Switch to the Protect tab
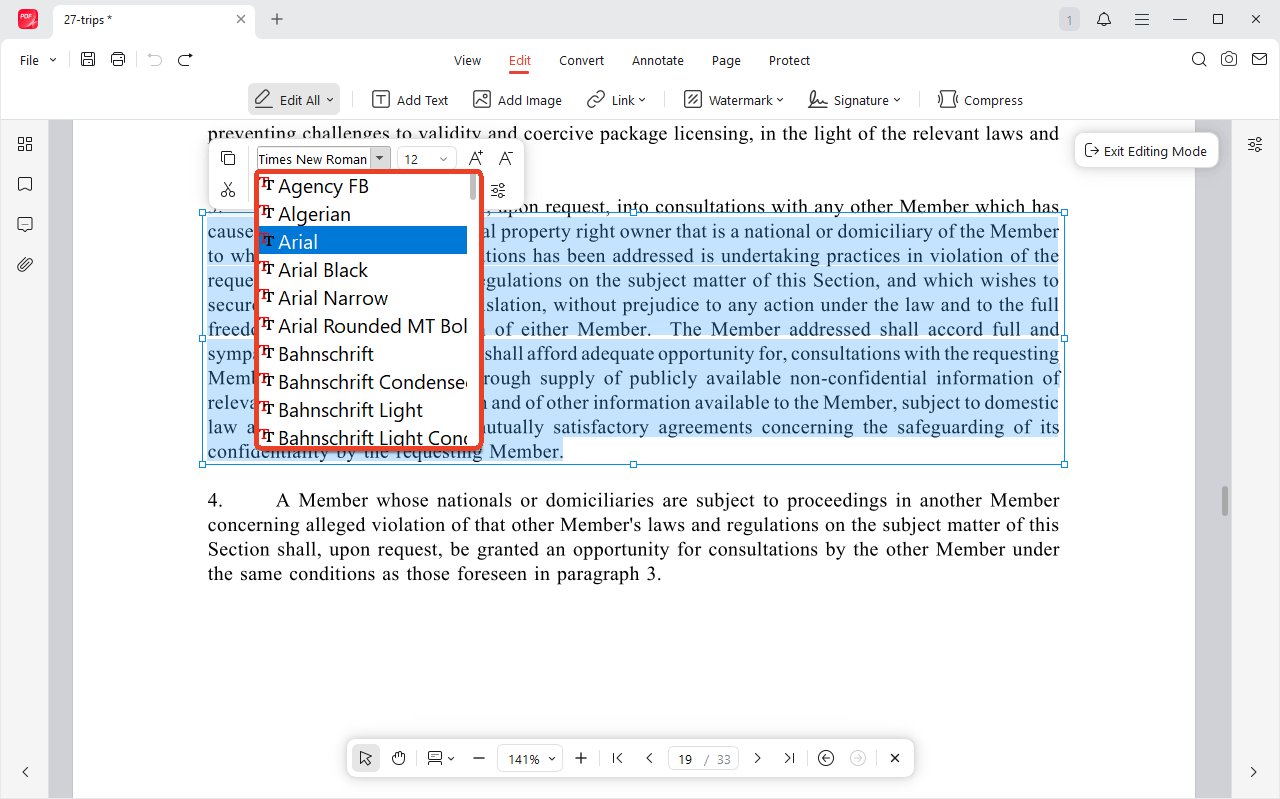The image size is (1280, 799). click(x=789, y=60)
